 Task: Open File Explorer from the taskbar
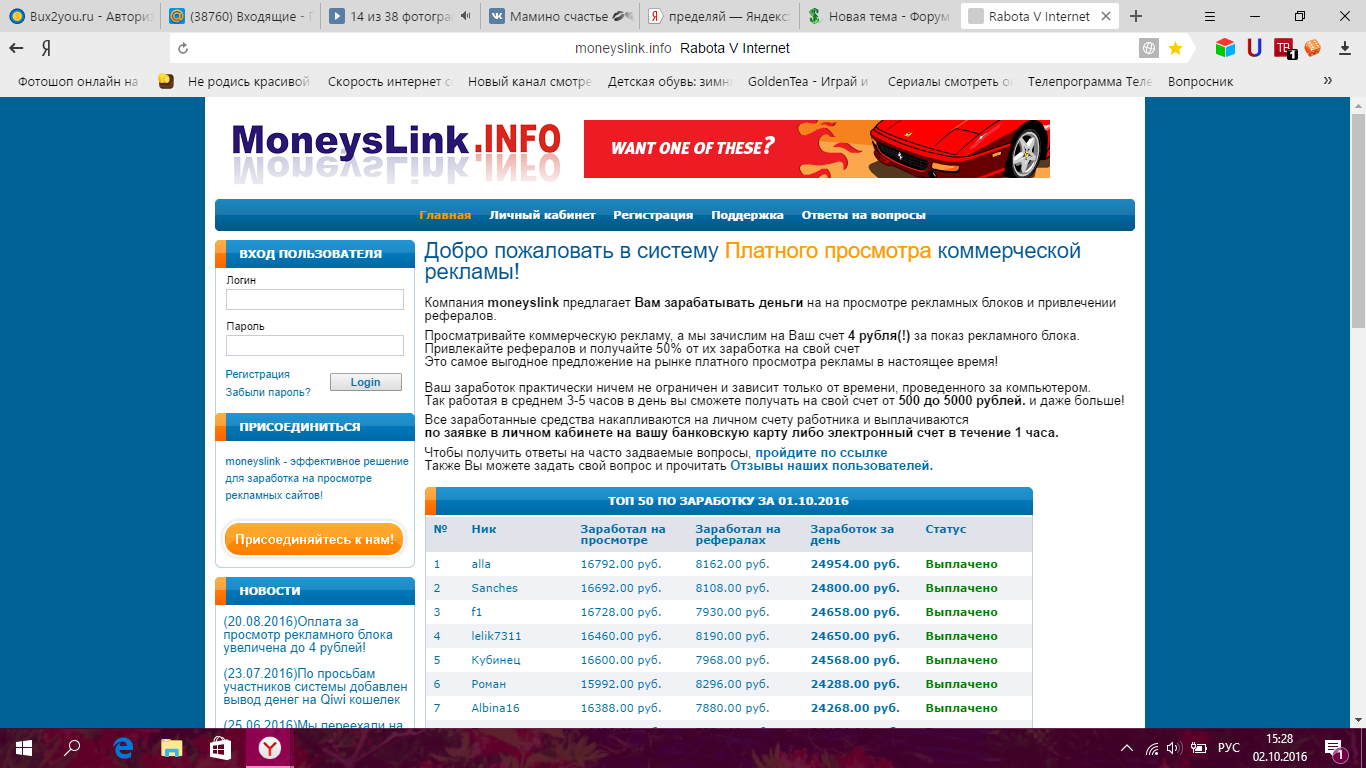coord(172,747)
